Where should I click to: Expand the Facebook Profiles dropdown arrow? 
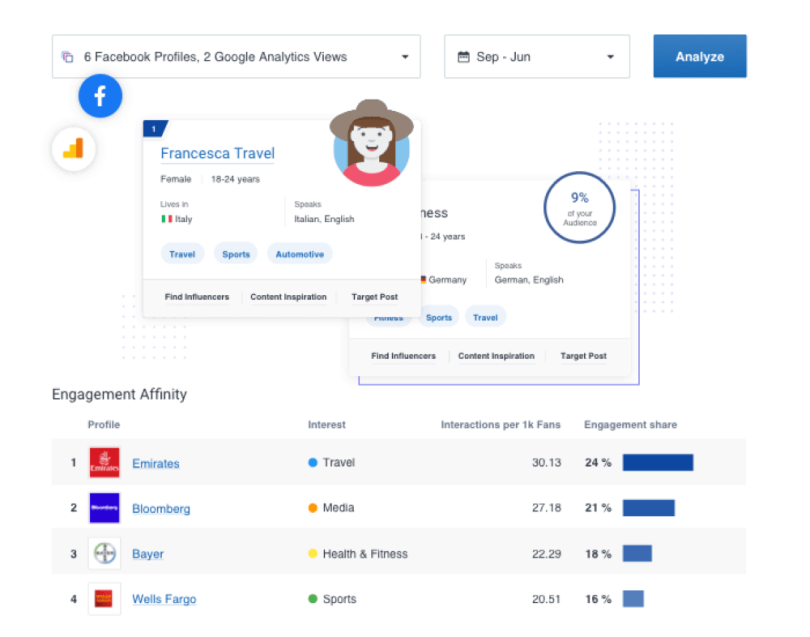405,57
